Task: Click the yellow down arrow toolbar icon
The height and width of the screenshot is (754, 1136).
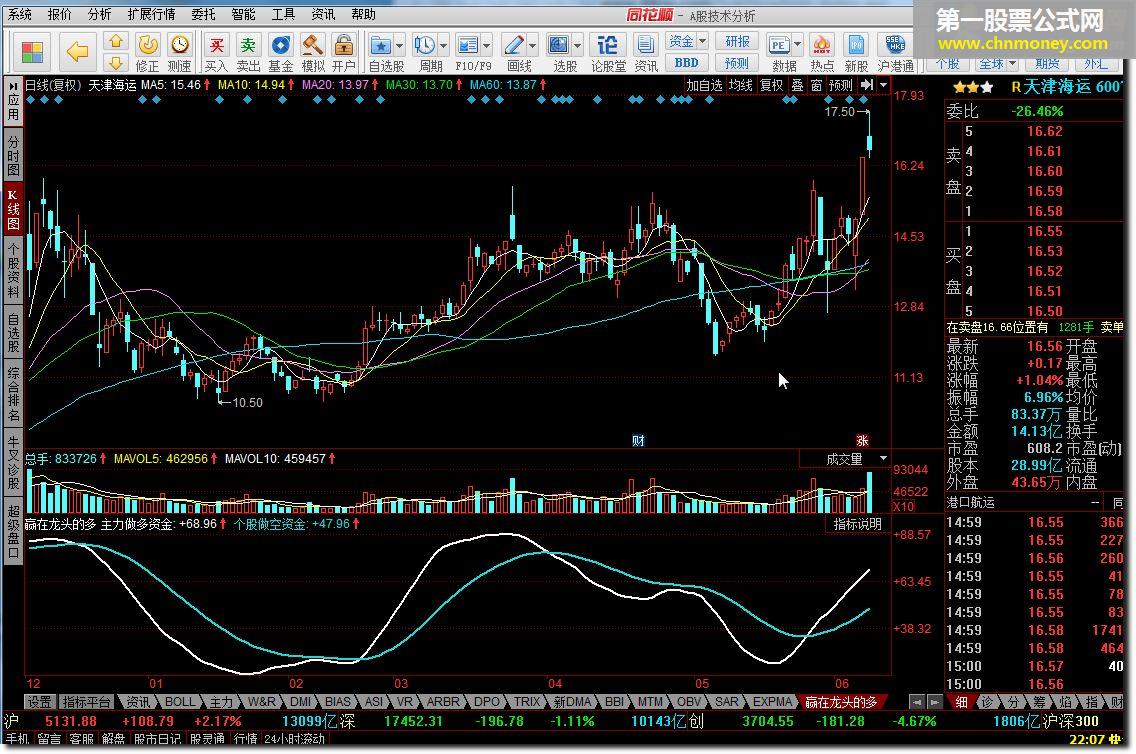Action: tap(116, 62)
